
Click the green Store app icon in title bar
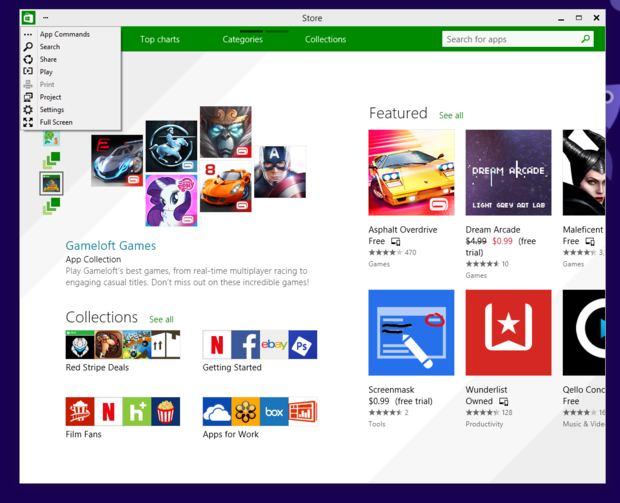click(28, 18)
